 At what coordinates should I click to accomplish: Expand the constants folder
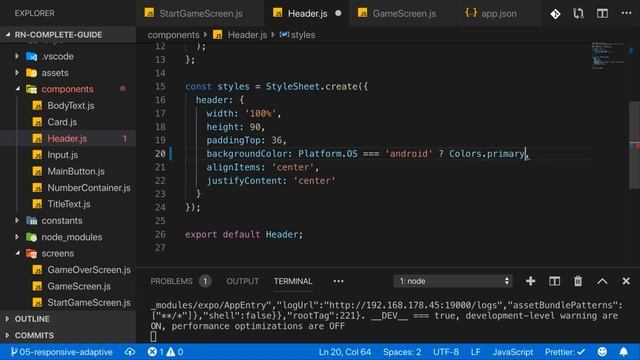coord(17,220)
